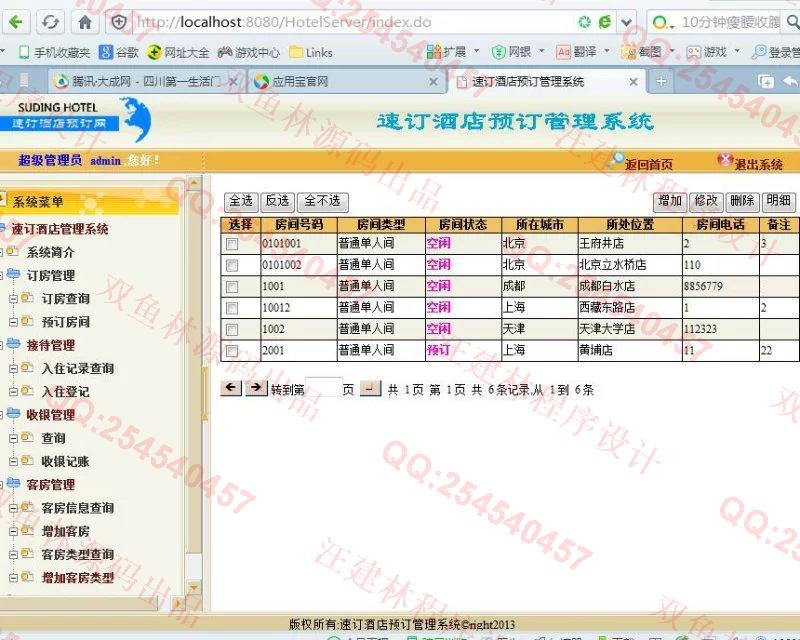Click the sidebar vertical scrollbar down arrow
This screenshot has height=640, width=800.
click(194, 587)
